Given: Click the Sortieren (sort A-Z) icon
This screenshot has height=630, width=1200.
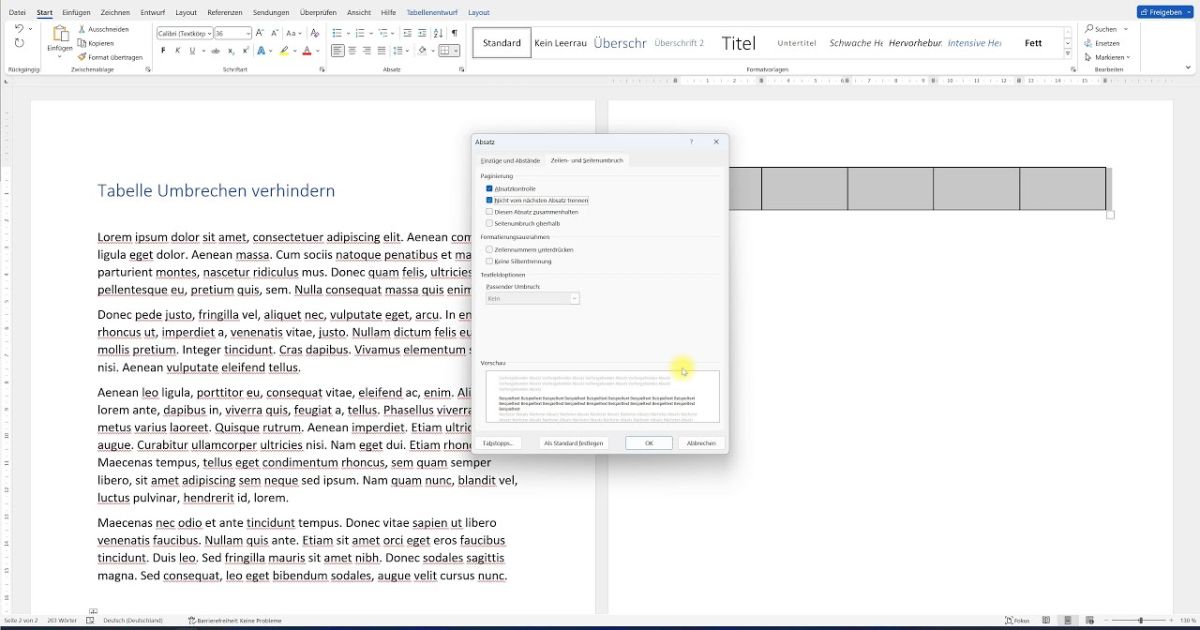Looking at the screenshot, I should [x=439, y=32].
